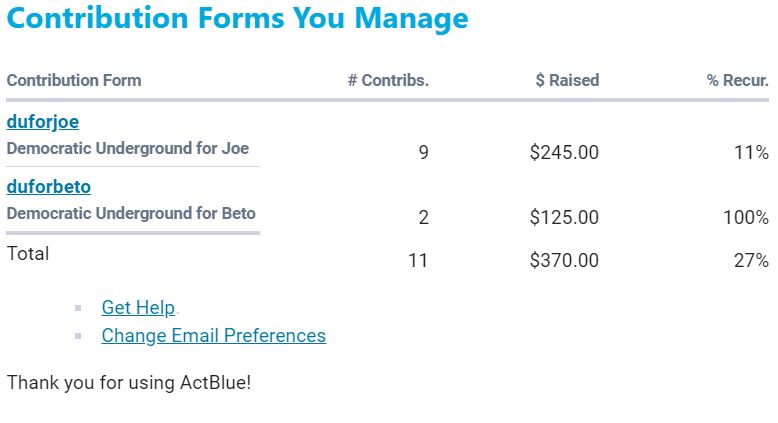Click the $245.00 raised amount

(564, 153)
